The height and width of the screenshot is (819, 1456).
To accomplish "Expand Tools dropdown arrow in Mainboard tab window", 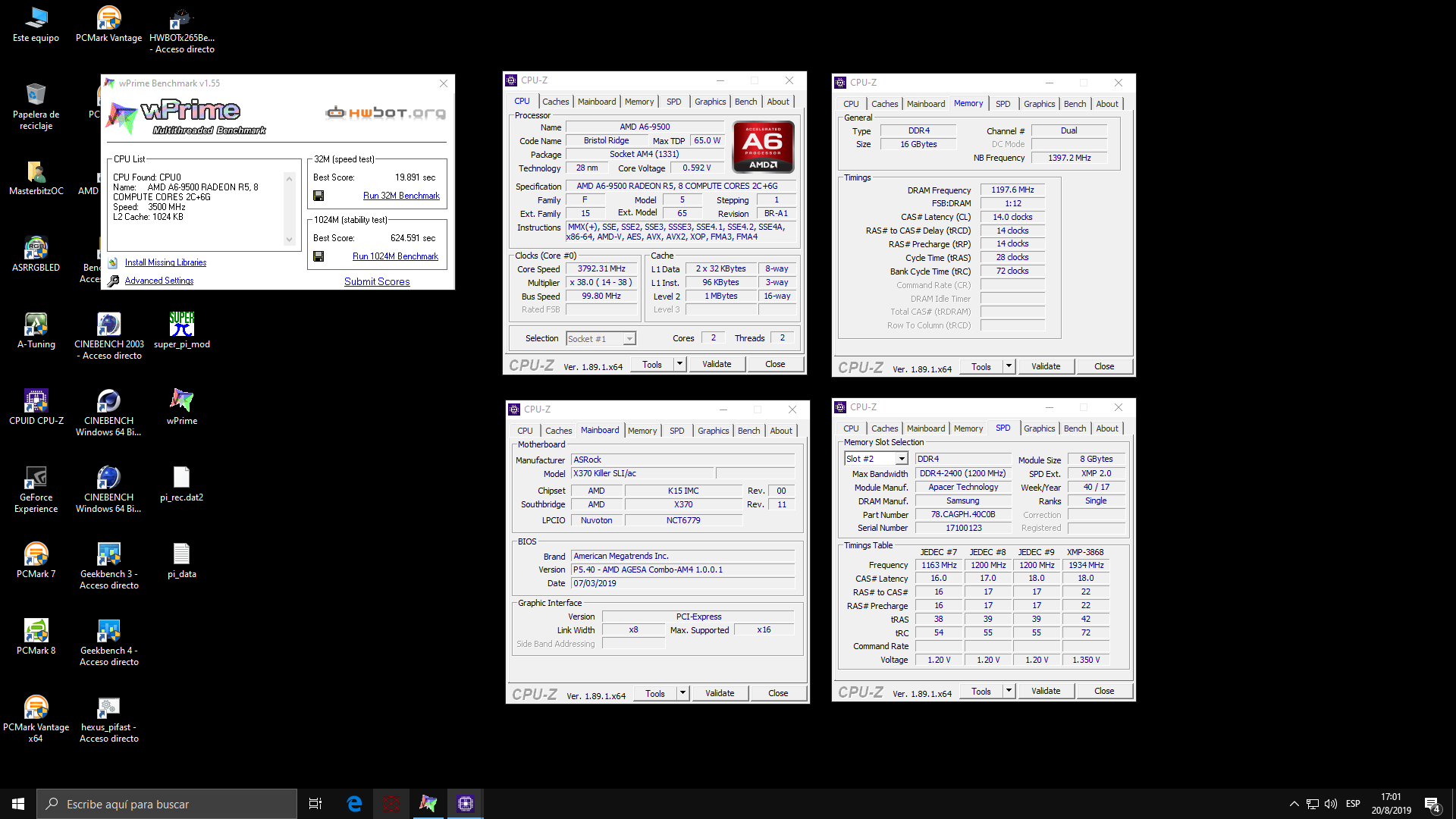I will tap(683, 693).
